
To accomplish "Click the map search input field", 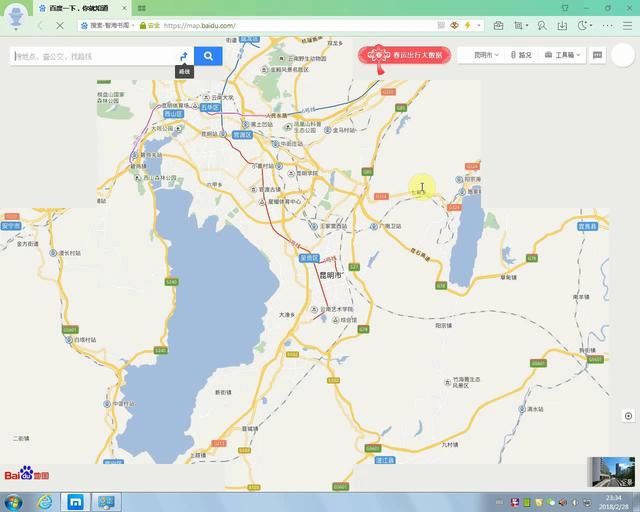I will coord(95,56).
